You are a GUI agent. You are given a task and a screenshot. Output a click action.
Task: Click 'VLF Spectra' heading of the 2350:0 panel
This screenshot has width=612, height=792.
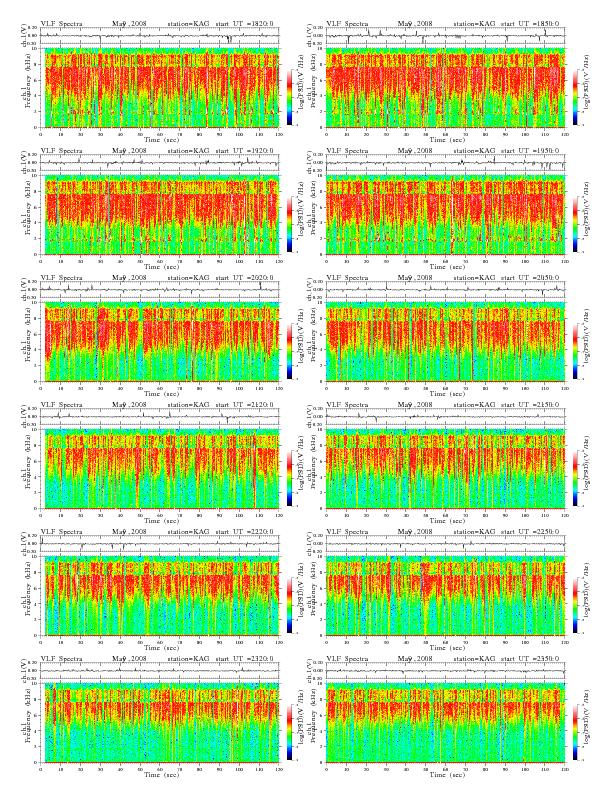coord(347,659)
